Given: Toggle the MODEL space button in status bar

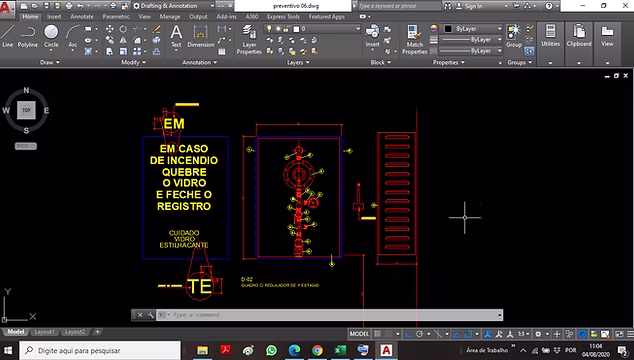Looking at the screenshot, I should (359, 334).
